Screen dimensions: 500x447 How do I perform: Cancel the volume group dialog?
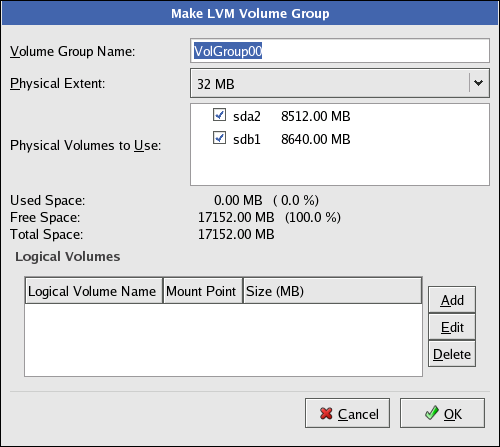click(347, 413)
